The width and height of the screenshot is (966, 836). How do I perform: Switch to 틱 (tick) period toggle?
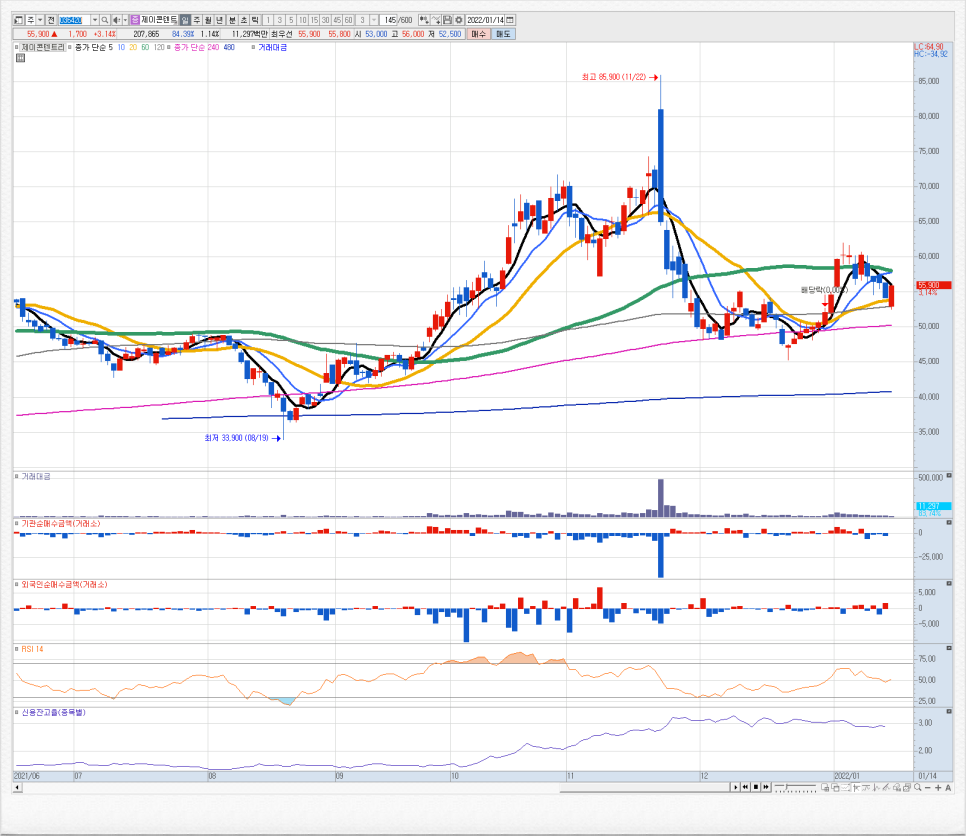[254, 20]
